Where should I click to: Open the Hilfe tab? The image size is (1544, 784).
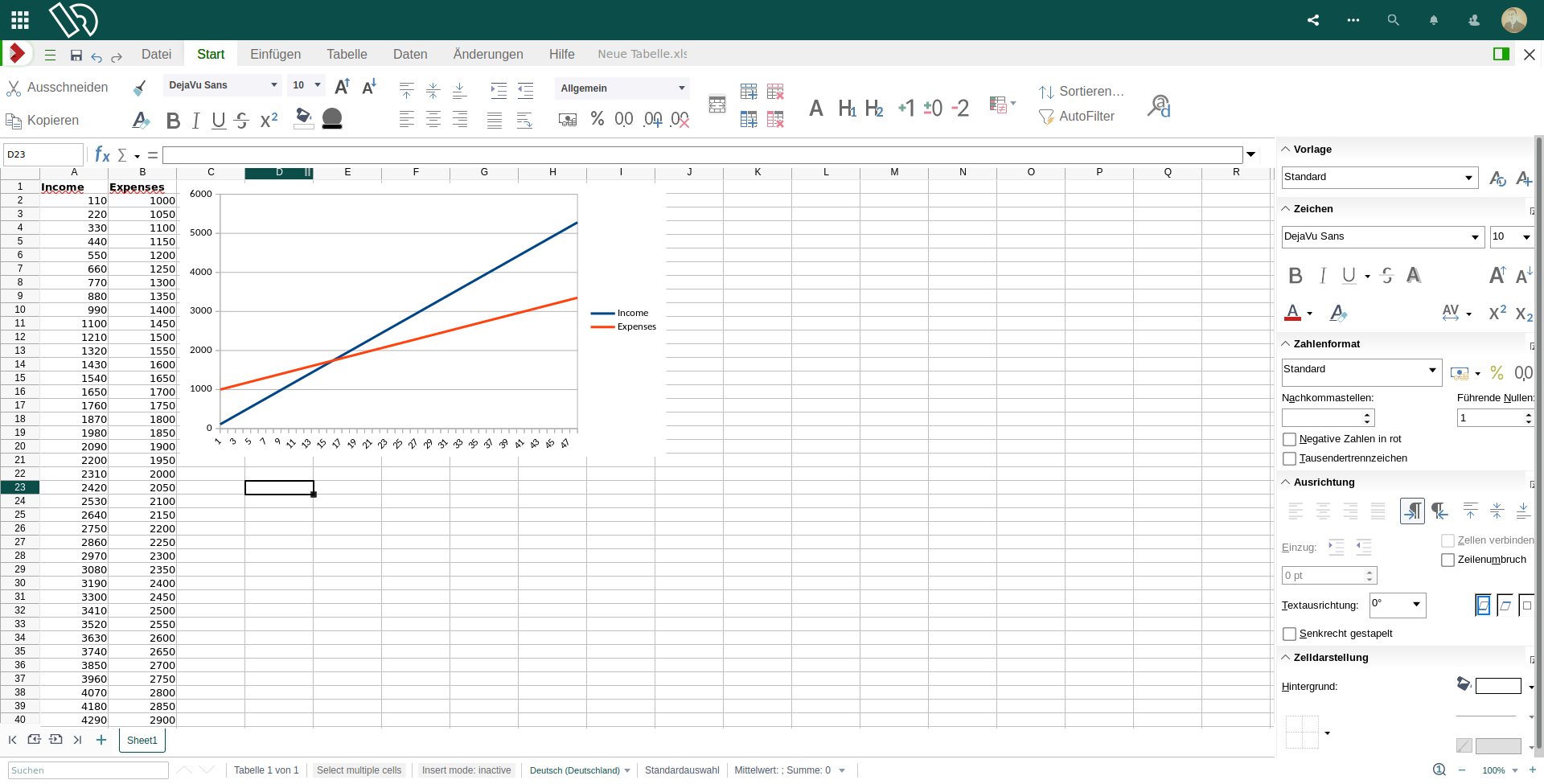tap(562, 54)
